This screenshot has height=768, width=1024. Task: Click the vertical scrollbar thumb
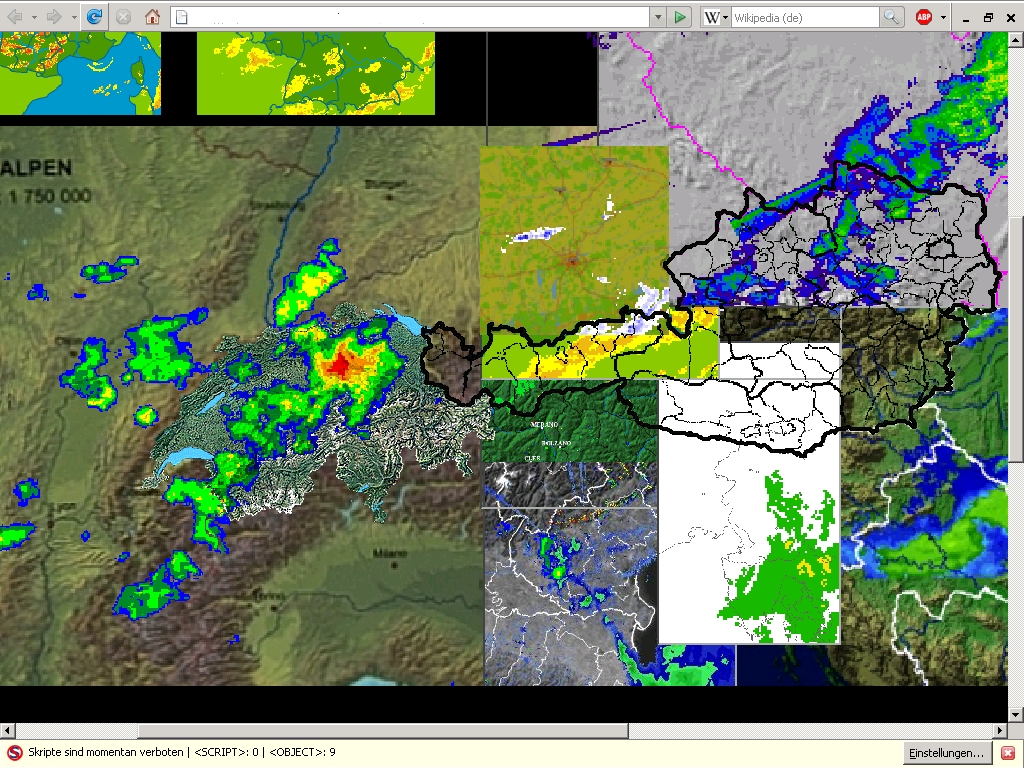tap(1016, 340)
